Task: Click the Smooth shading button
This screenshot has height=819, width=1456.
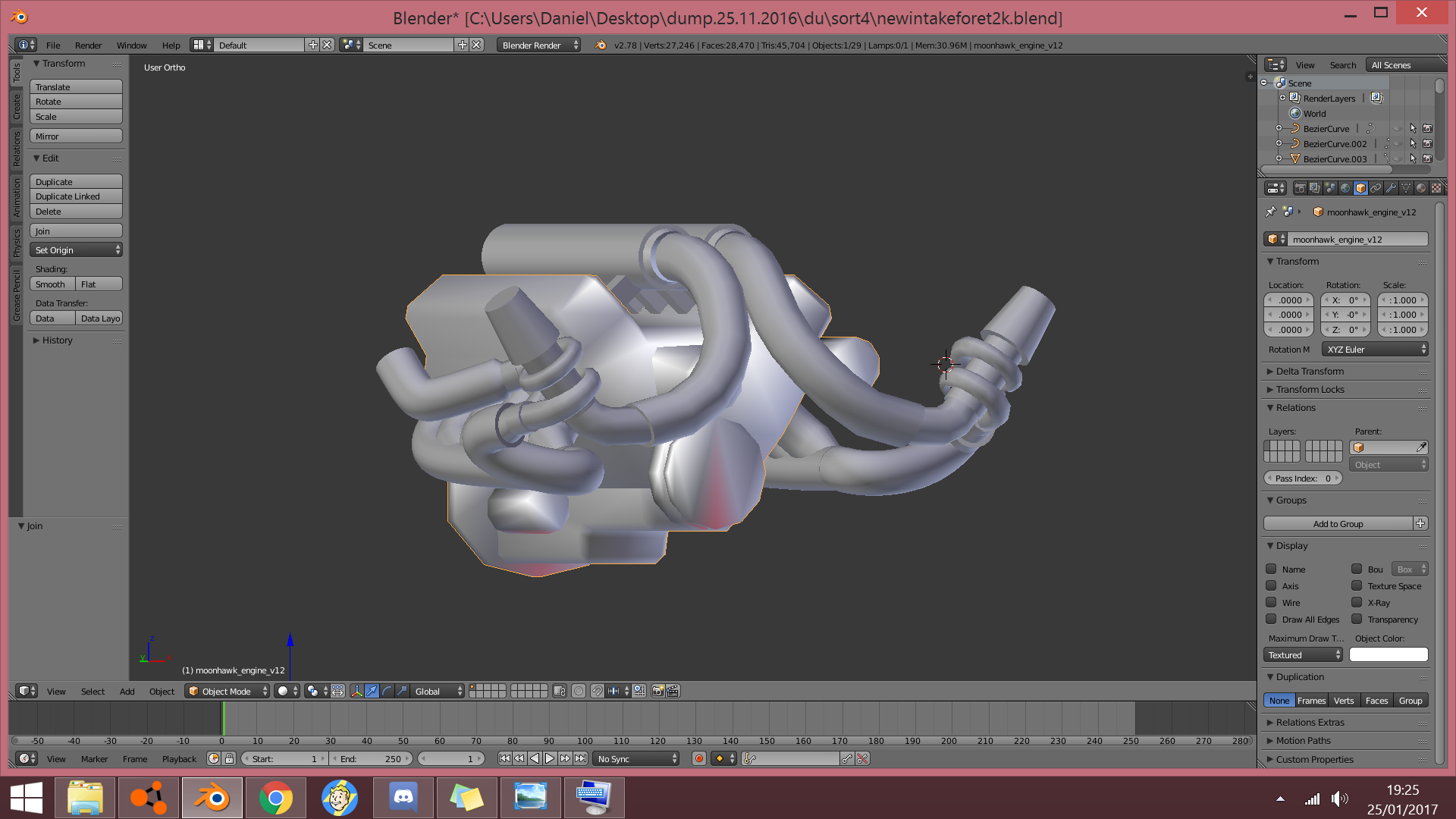Action: pyautogui.click(x=52, y=284)
